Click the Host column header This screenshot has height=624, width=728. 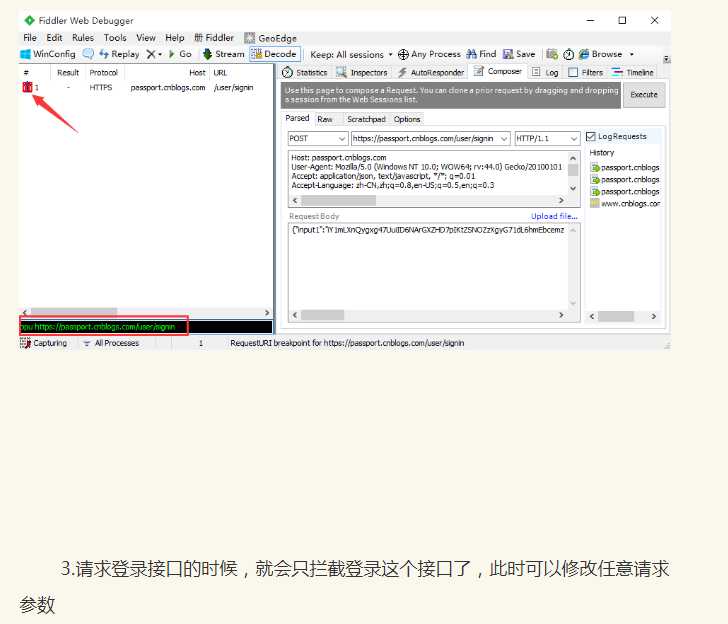167,73
